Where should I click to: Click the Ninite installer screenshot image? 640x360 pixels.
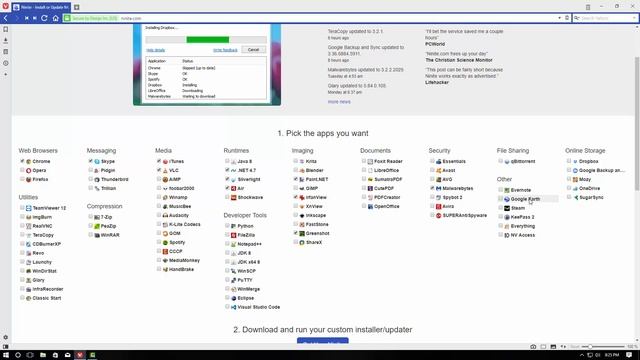coord(207,64)
